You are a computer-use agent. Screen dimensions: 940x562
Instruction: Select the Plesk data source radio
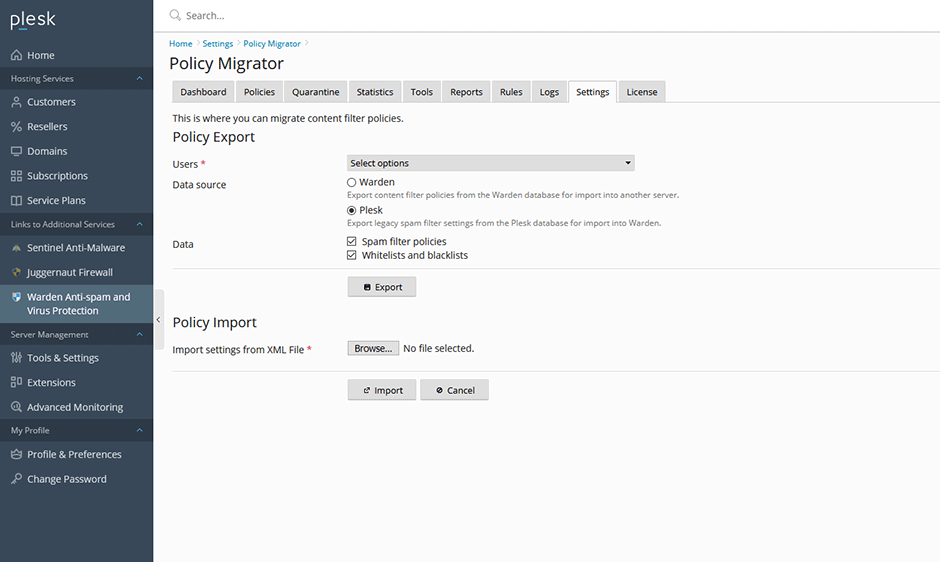click(351, 211)
